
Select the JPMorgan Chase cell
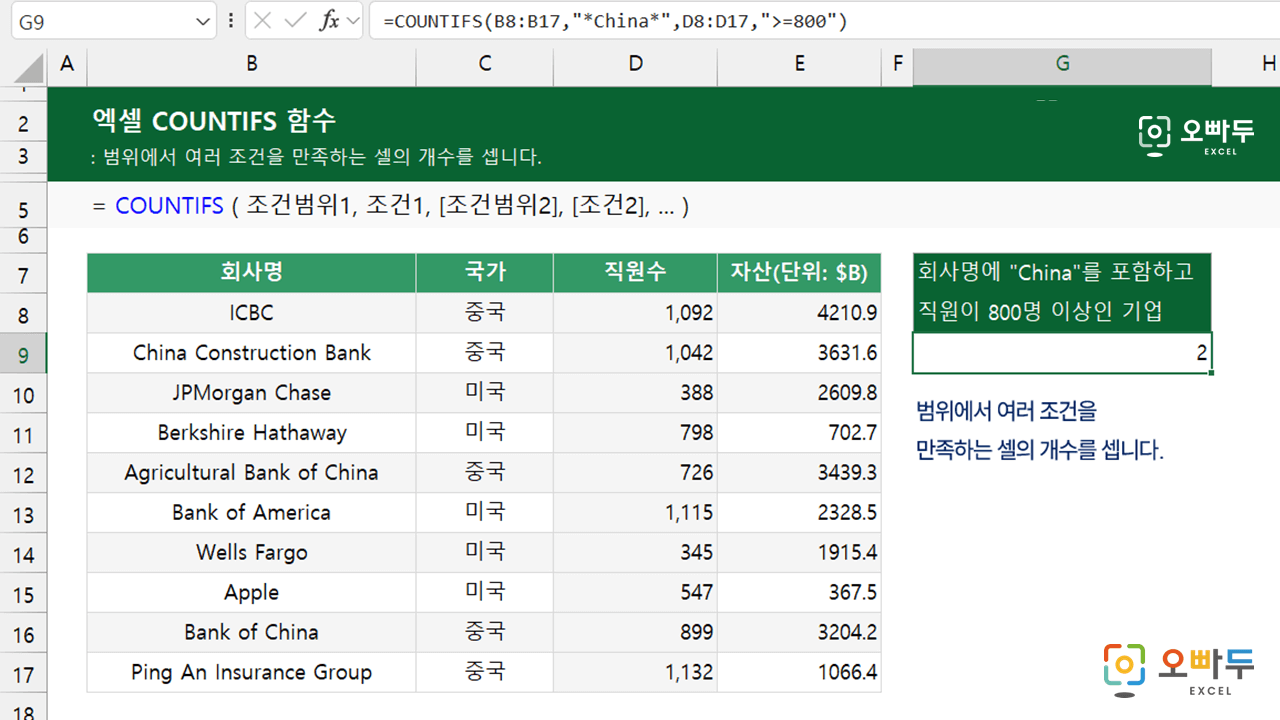[252, 393]
